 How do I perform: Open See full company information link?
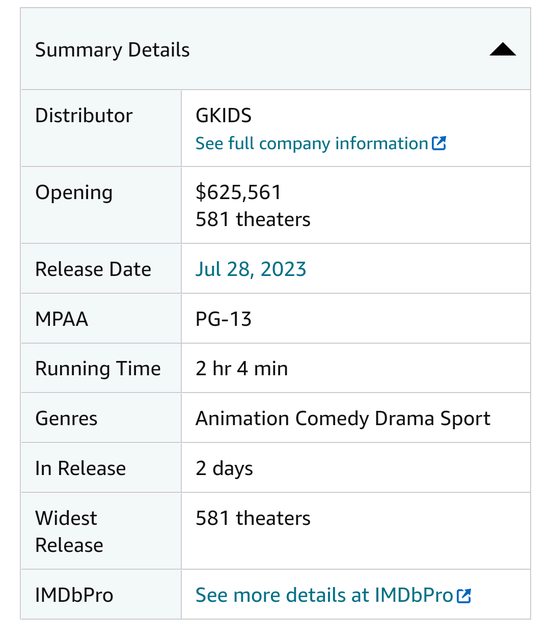pyautogui.click(x=312, y=143)
